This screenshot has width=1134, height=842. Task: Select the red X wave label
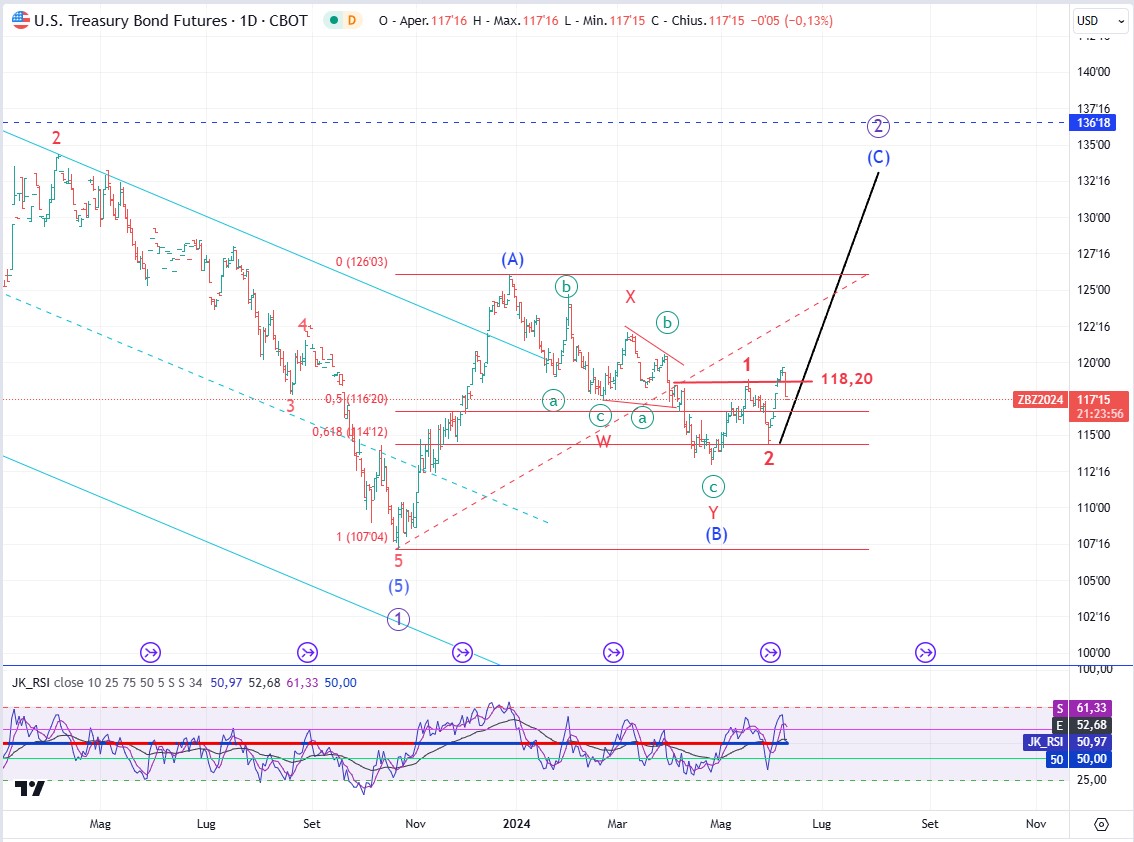(x=631, y=297)
